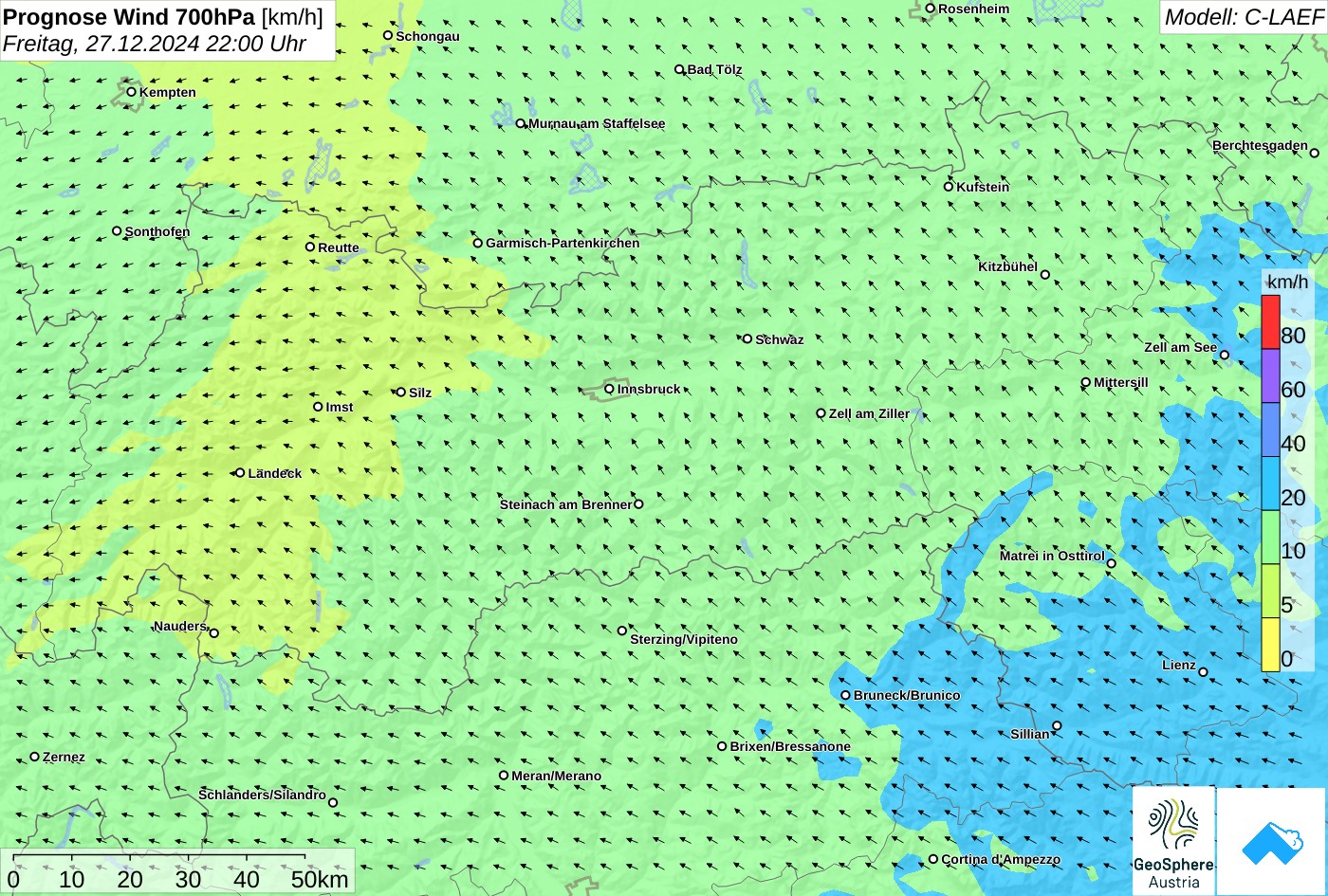Click the Rosenheim location dot
This screenshot has width=1328, height=896.
click(931, 9)
